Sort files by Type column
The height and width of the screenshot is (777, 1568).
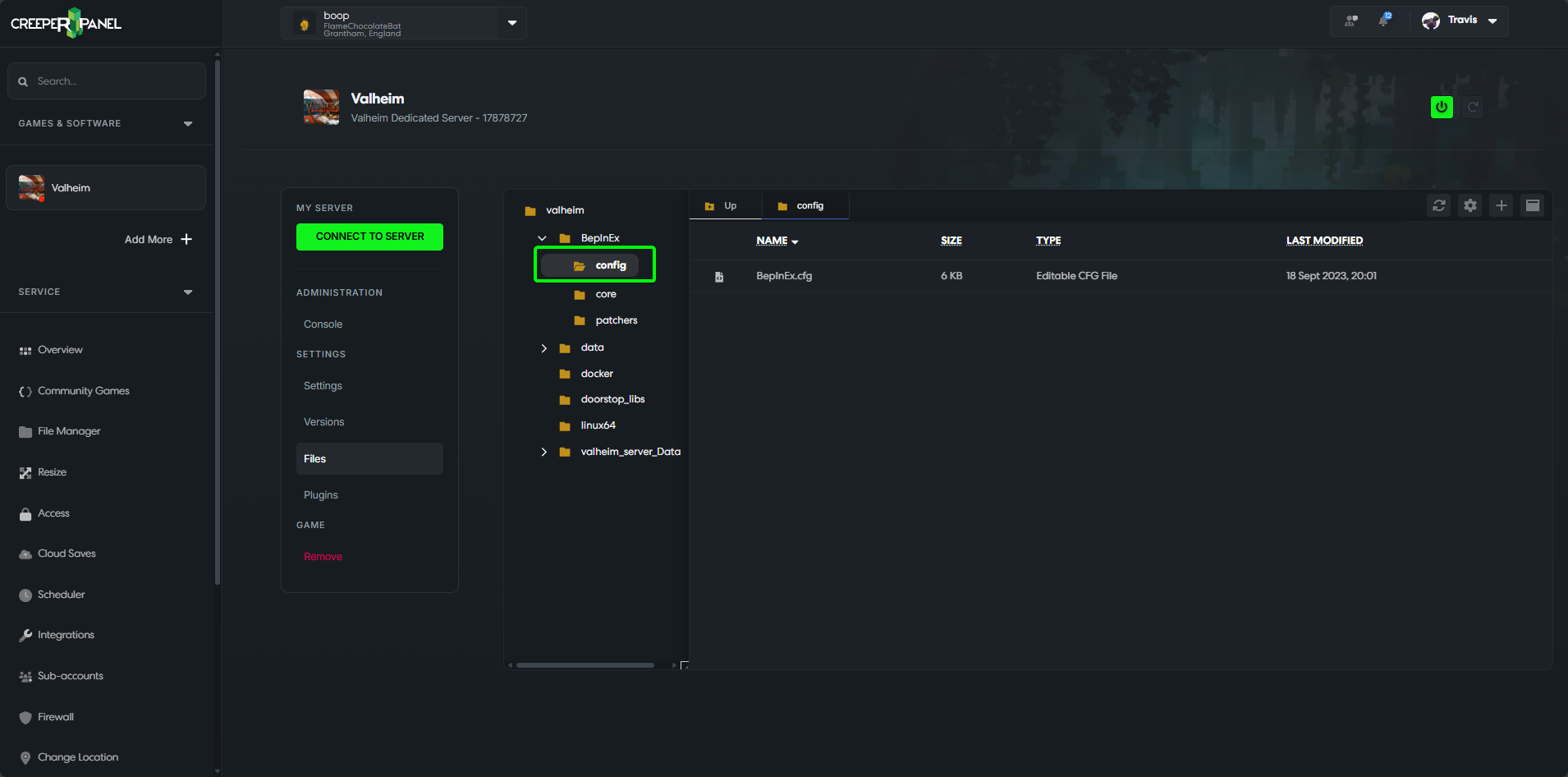tap(1048, 241)
